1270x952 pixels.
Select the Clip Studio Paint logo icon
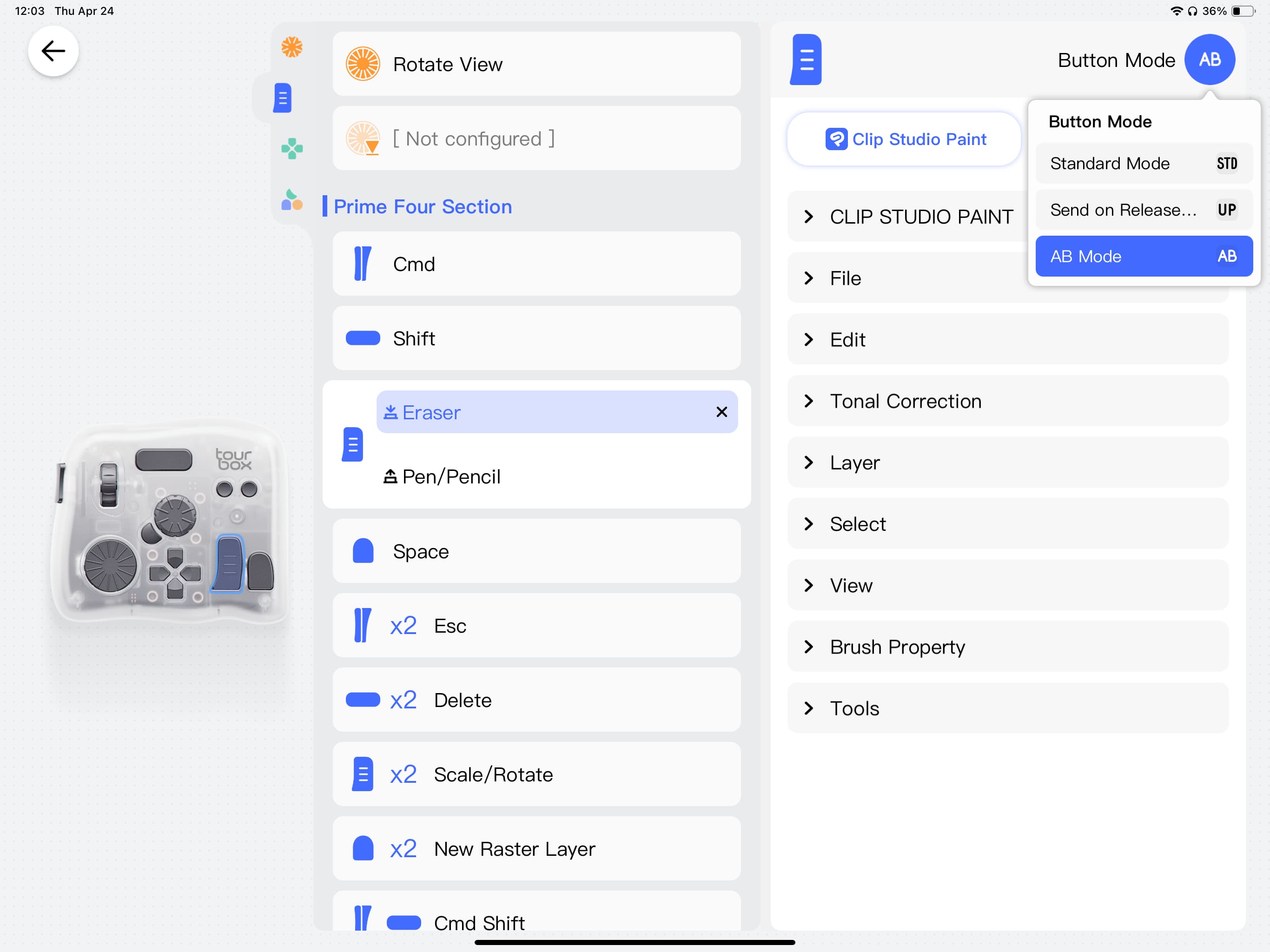[x=836, y=139]
